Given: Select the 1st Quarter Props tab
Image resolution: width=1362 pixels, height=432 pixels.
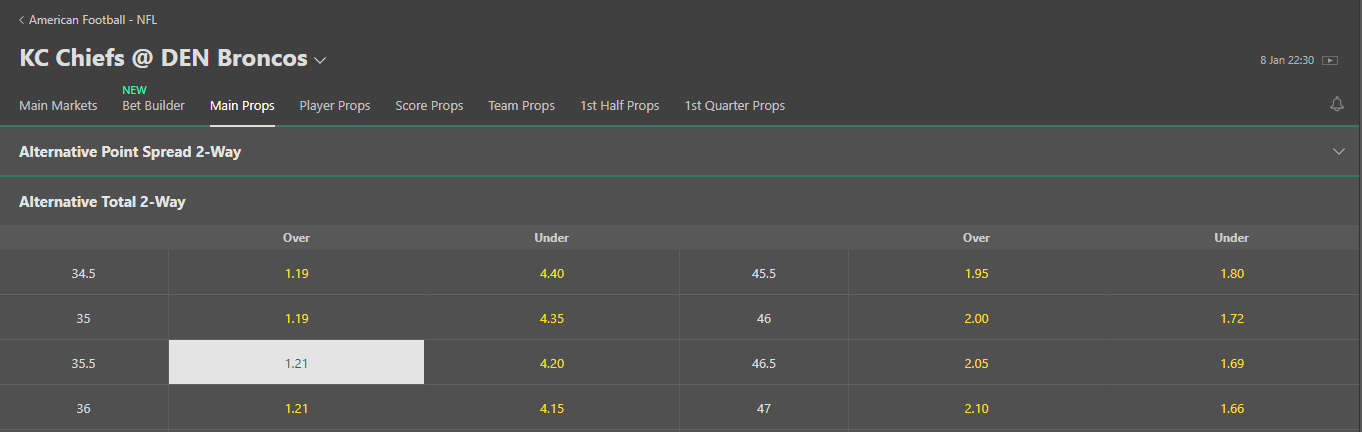Looking at the screenshot, I should click(x=735, y=105).
